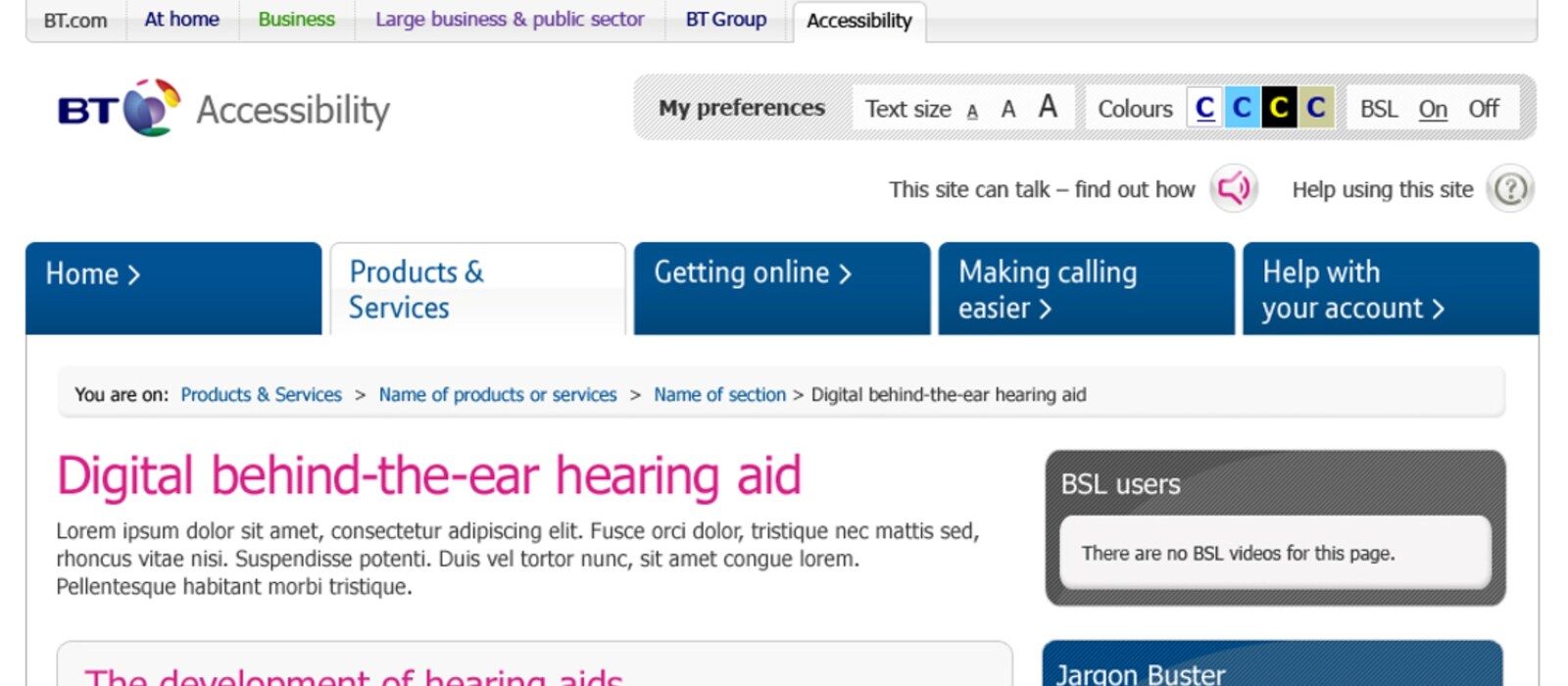This screenshot has height=686, width=1568.
Task: Select the Accessibility top tab
Action: click(x=859, y=22)
